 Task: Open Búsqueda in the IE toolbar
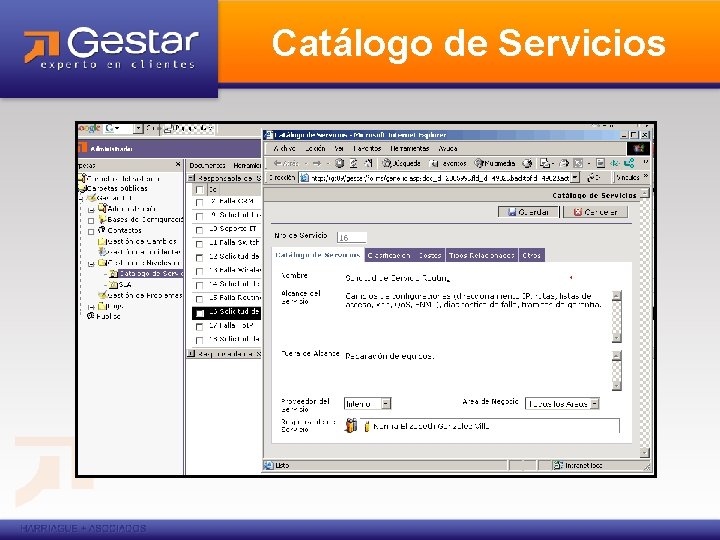[x=402, y=163]
